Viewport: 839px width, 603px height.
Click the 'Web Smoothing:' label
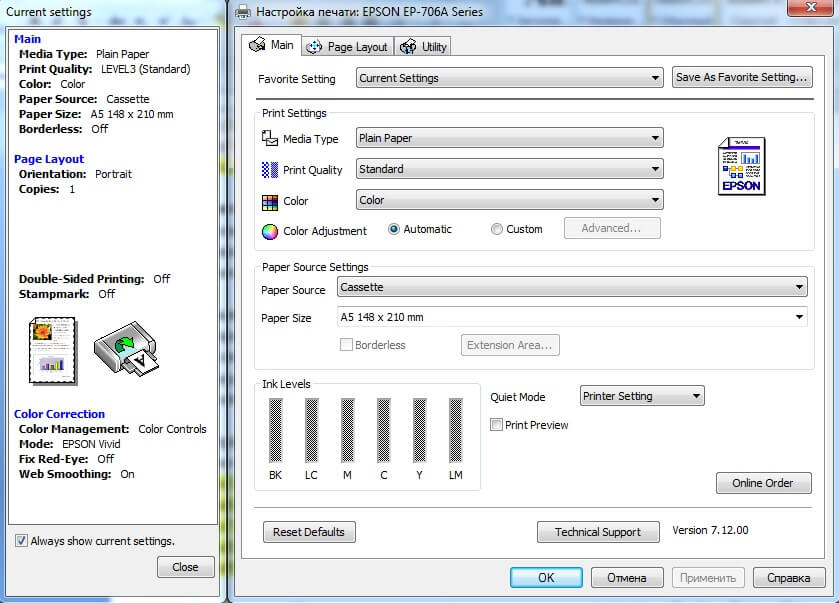(65, 474)
